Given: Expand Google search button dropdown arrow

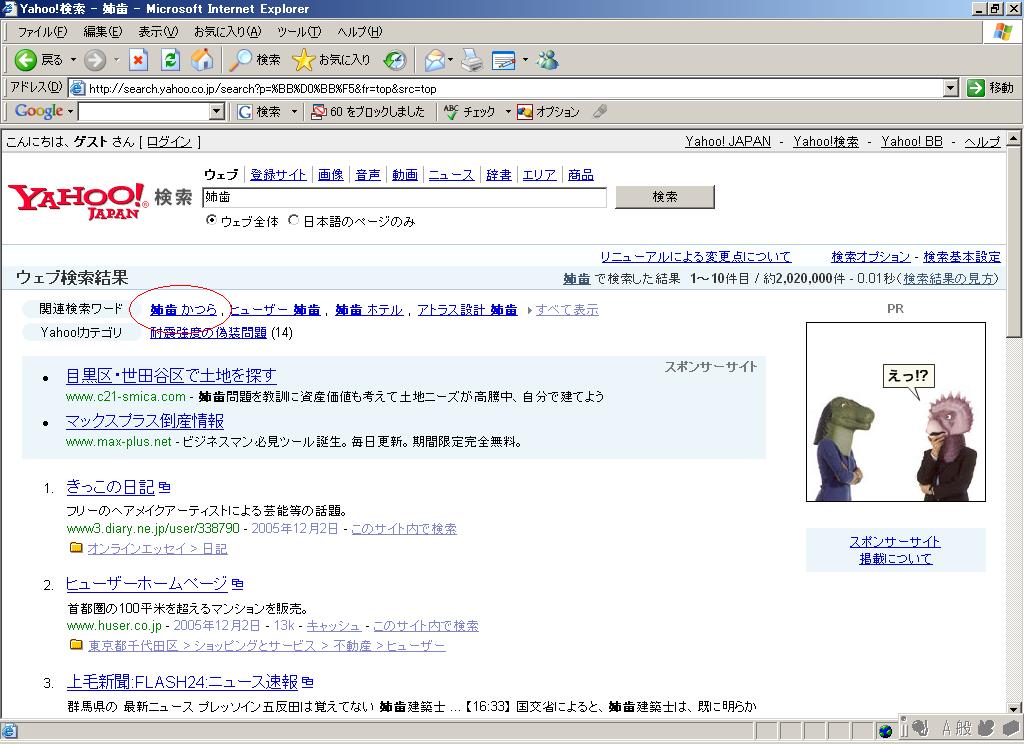Looking at the screenshot, I should tap(295, 112).
